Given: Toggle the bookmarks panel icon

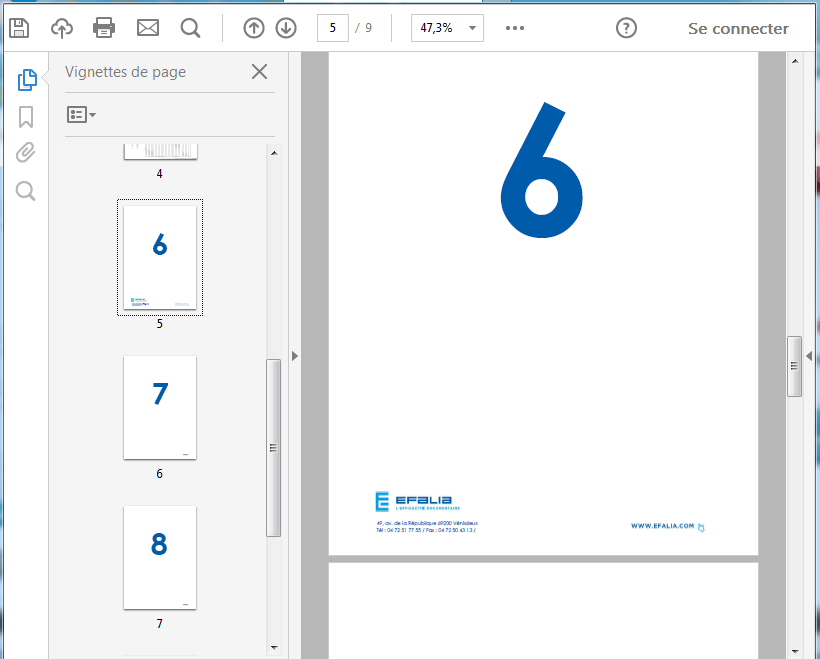Looking at the screenshot, I should pos(26,117).
